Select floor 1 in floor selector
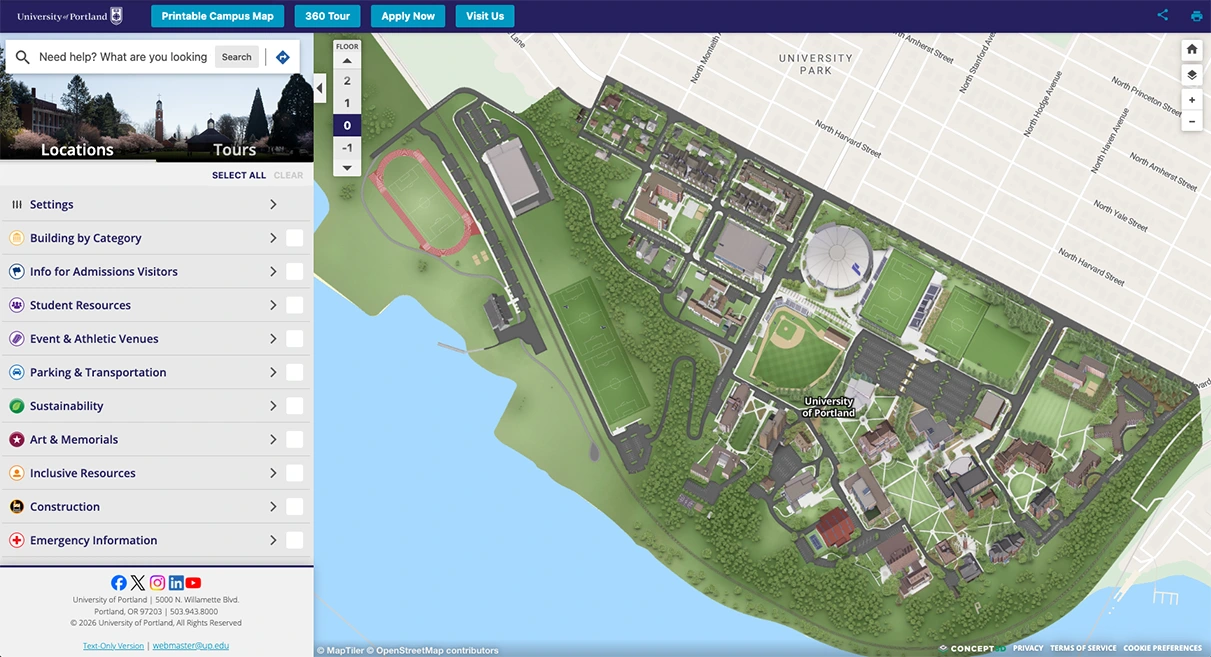Image resolution: width=1211 pixels, height=657 pixels. click(x=347, y=103)
